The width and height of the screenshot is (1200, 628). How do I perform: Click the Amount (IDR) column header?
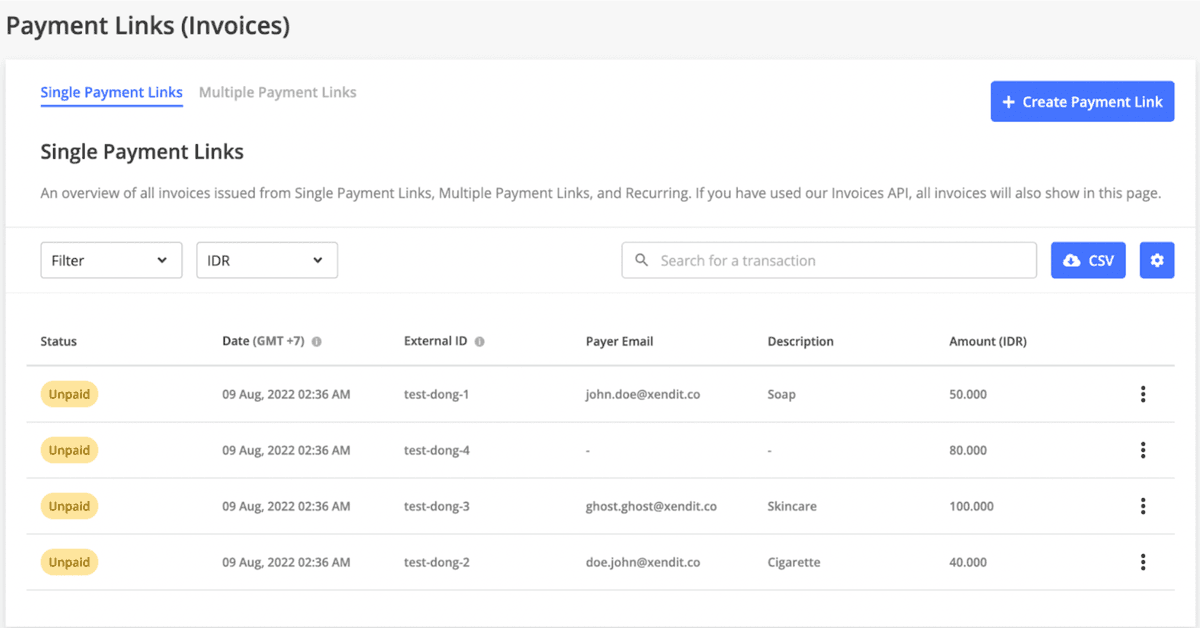click(988, 341)
